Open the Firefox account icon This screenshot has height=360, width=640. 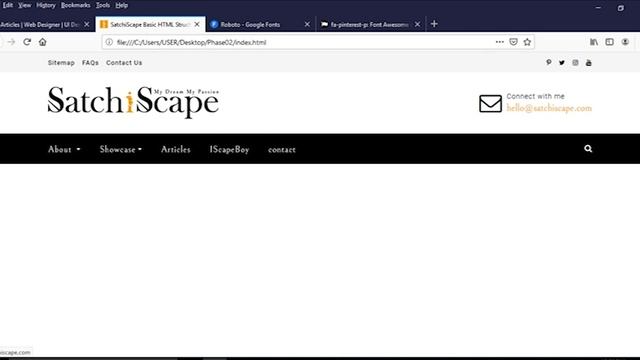pyautogui.click(x=625, y=42)
